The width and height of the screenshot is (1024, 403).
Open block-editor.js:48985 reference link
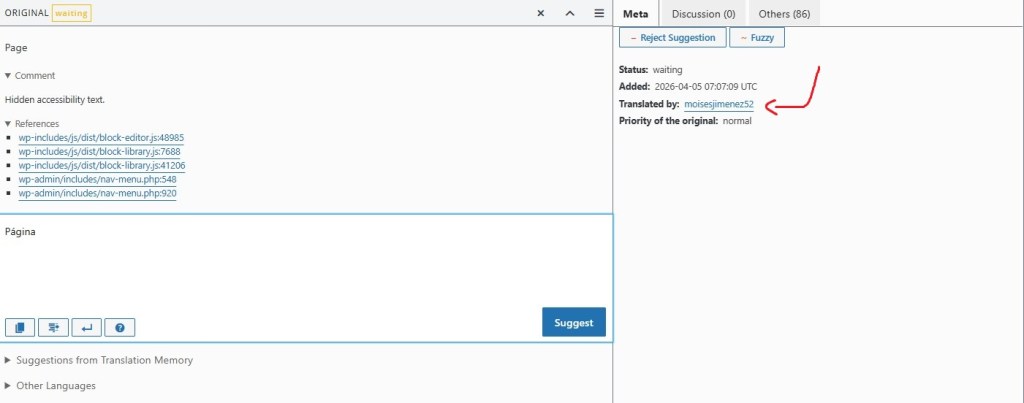[x=101, y=138]
